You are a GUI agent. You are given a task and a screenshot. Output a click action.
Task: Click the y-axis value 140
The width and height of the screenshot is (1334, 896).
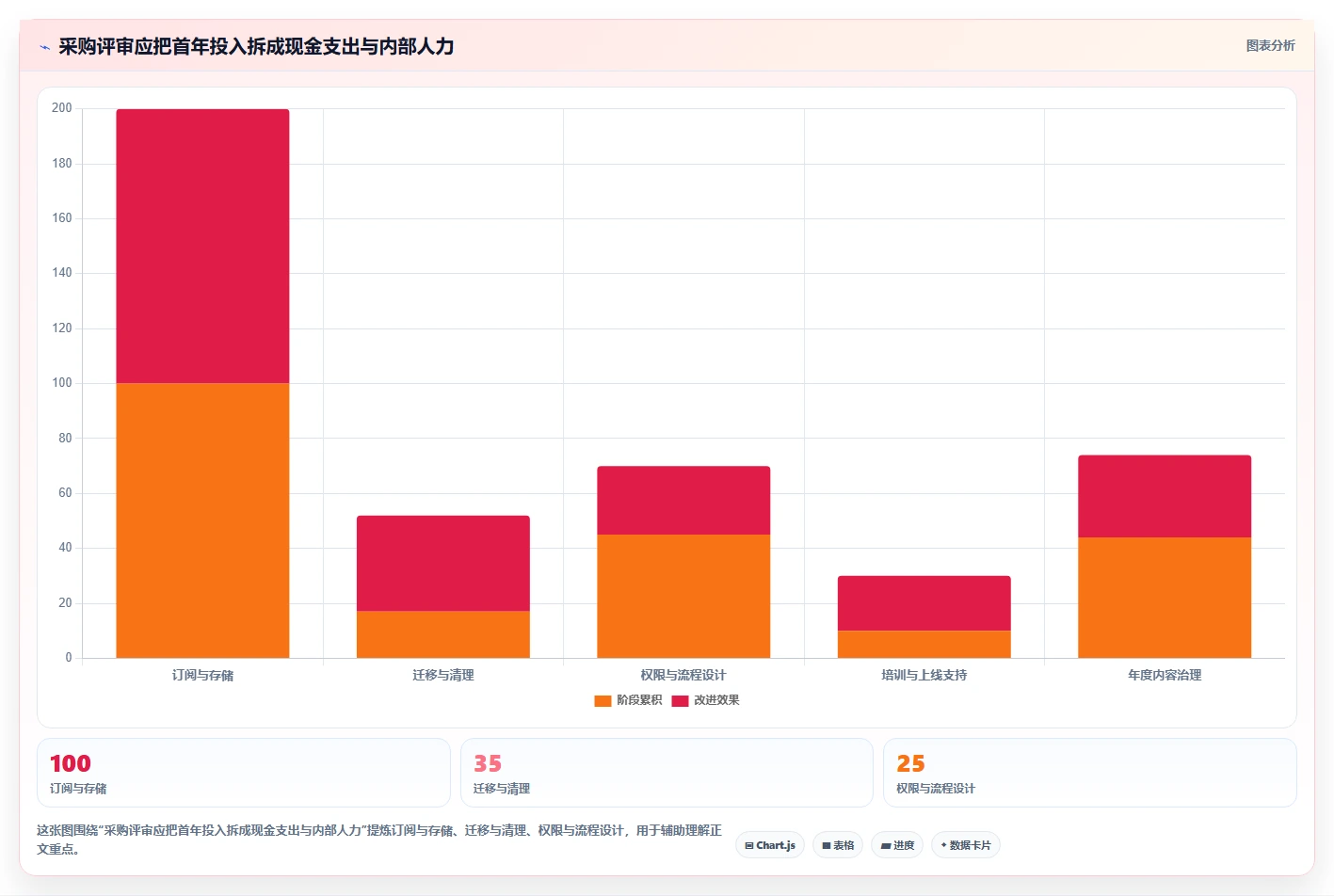(62, 273)
